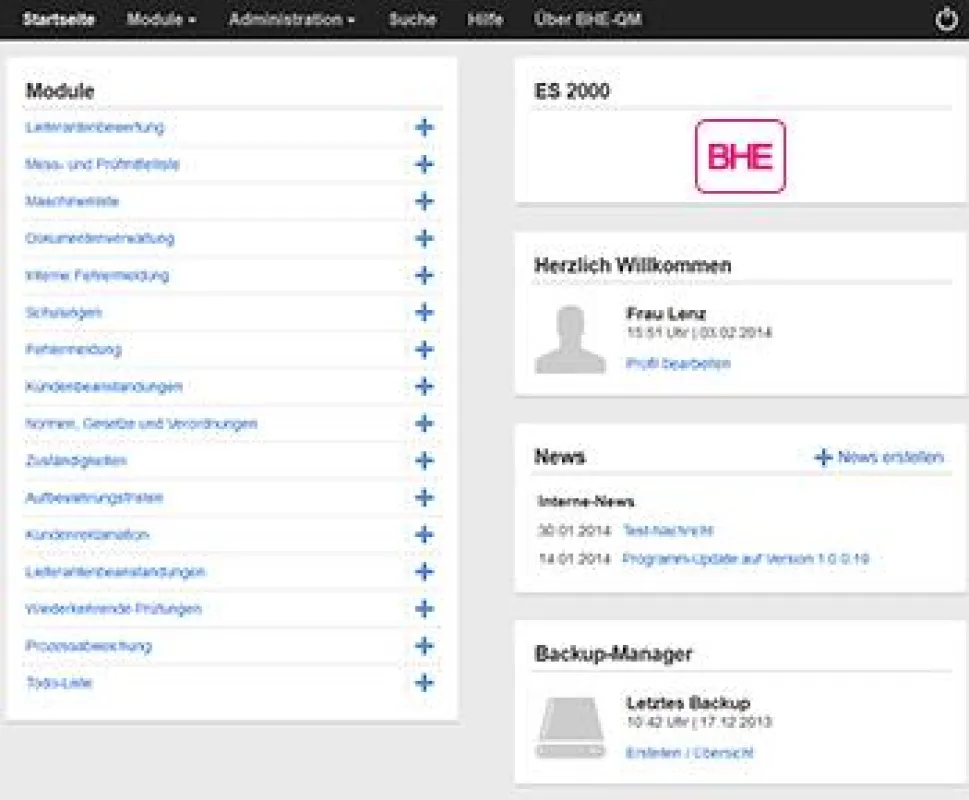Viewport: 969px width, 800px height.
Task: Click the ES 2000 heading
Action: point(572,91)
